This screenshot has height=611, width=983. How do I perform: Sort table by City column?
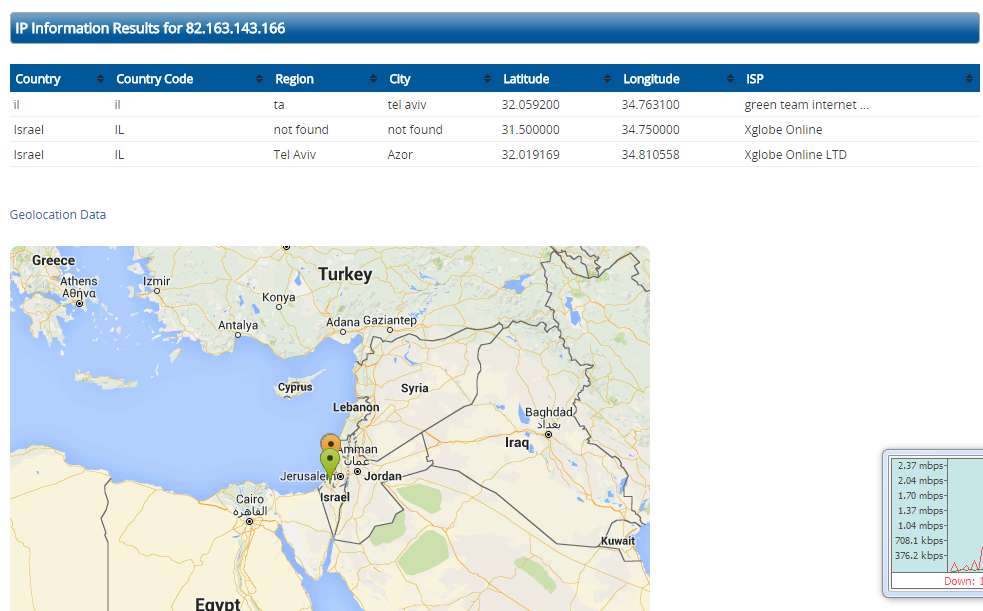tap(441, 79)
